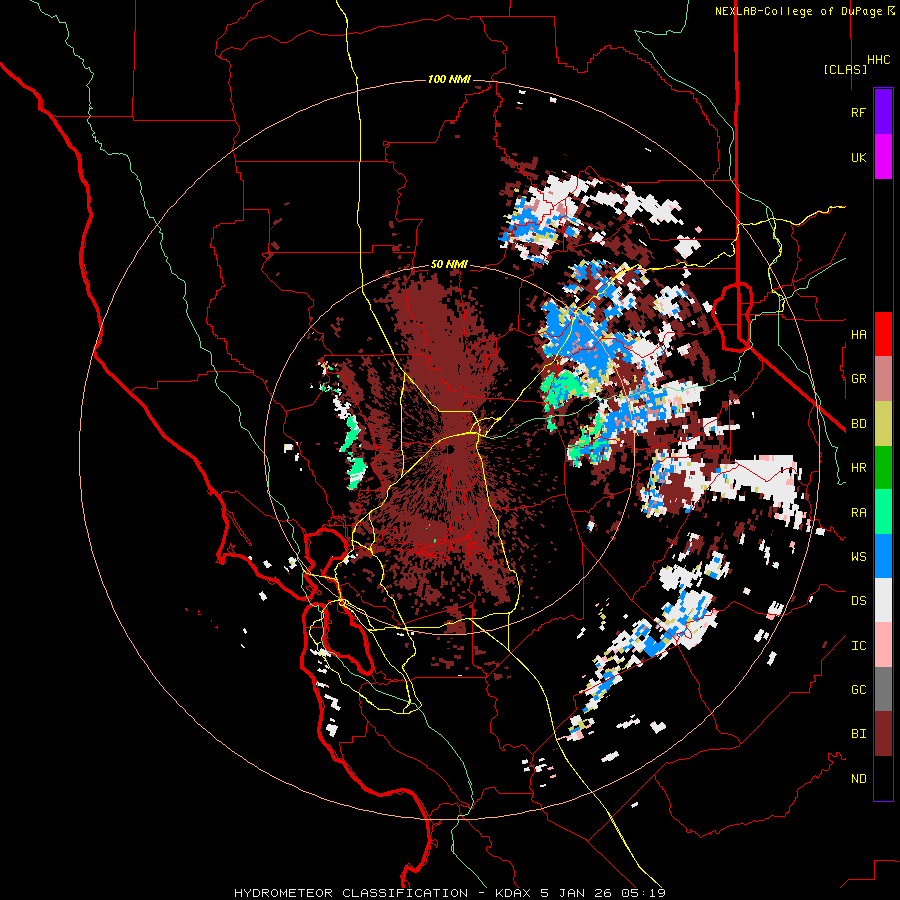Click the RF purple legend swatch
The height and width of the screenshot is (900, 900).
(883, 112)
